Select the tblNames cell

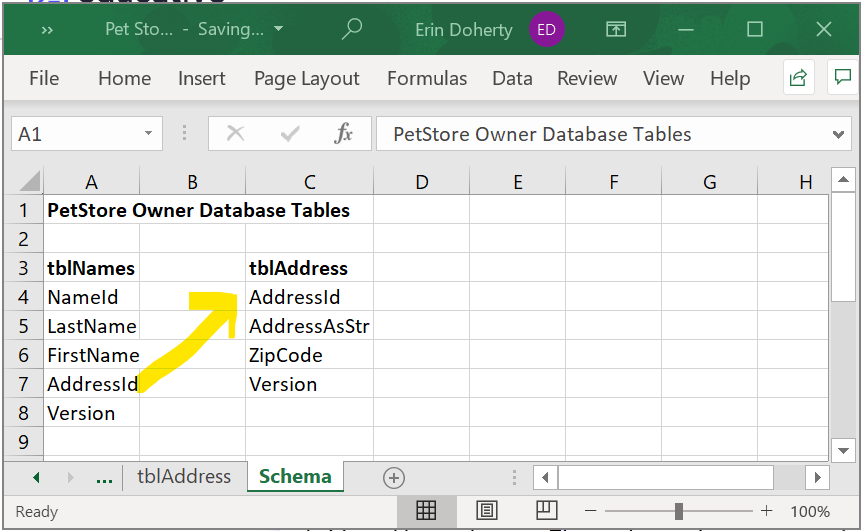pyautogui.click(x=91, y=268)
